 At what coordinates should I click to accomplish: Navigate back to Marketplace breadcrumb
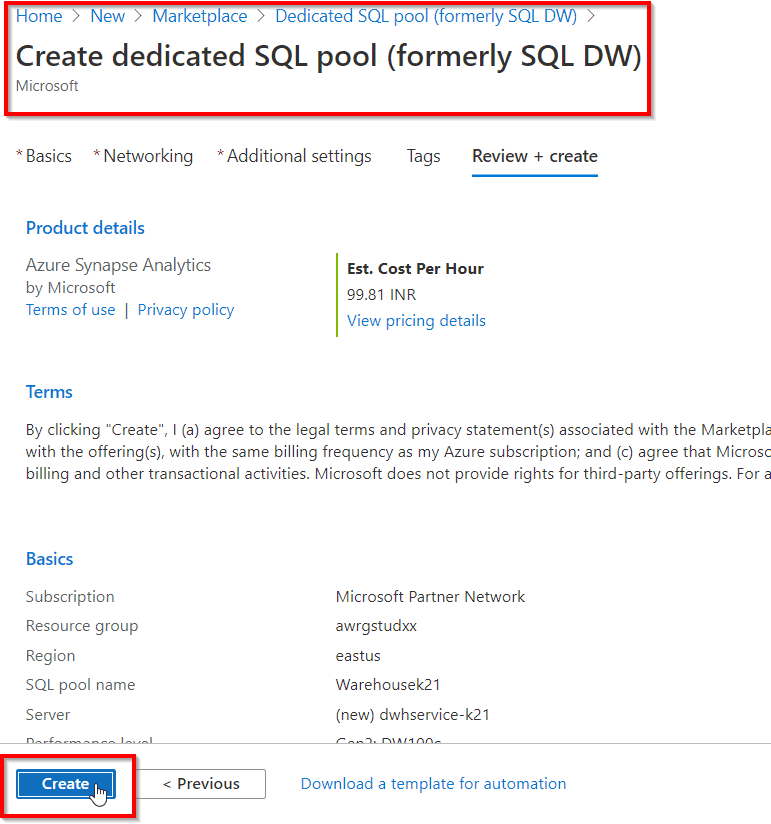(199, 16)
